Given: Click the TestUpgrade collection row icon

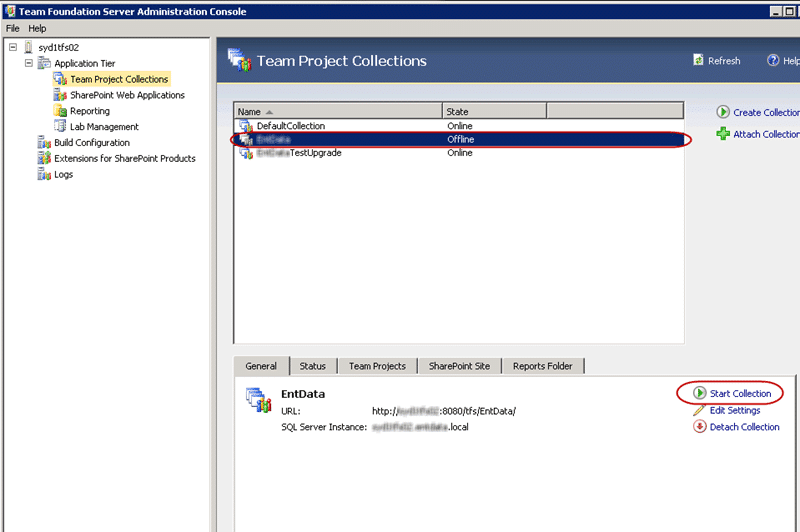Looking at the screenshot, I should pos(246,153).
